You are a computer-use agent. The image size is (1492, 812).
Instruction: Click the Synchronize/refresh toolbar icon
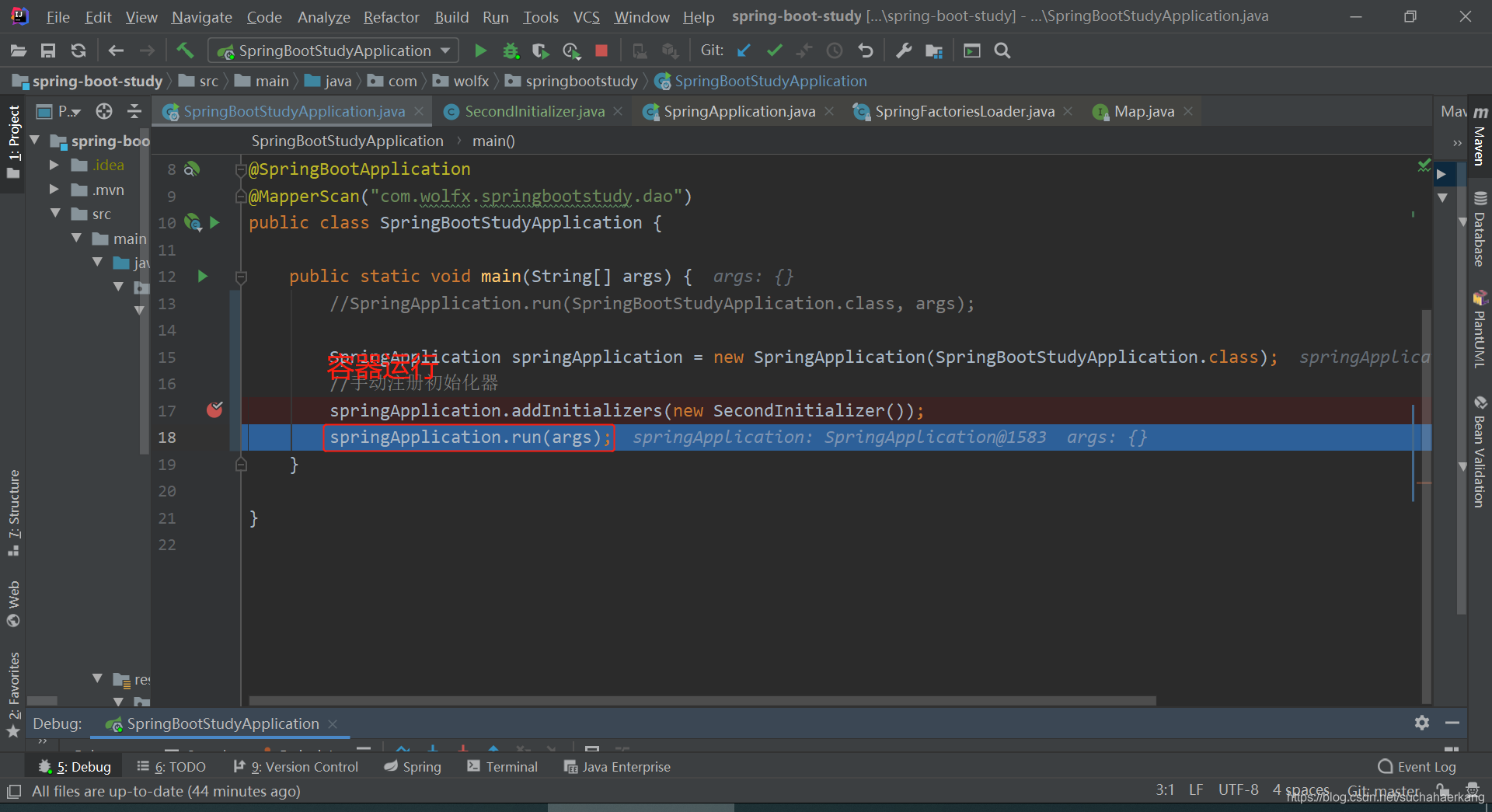[x=78, y=51]
